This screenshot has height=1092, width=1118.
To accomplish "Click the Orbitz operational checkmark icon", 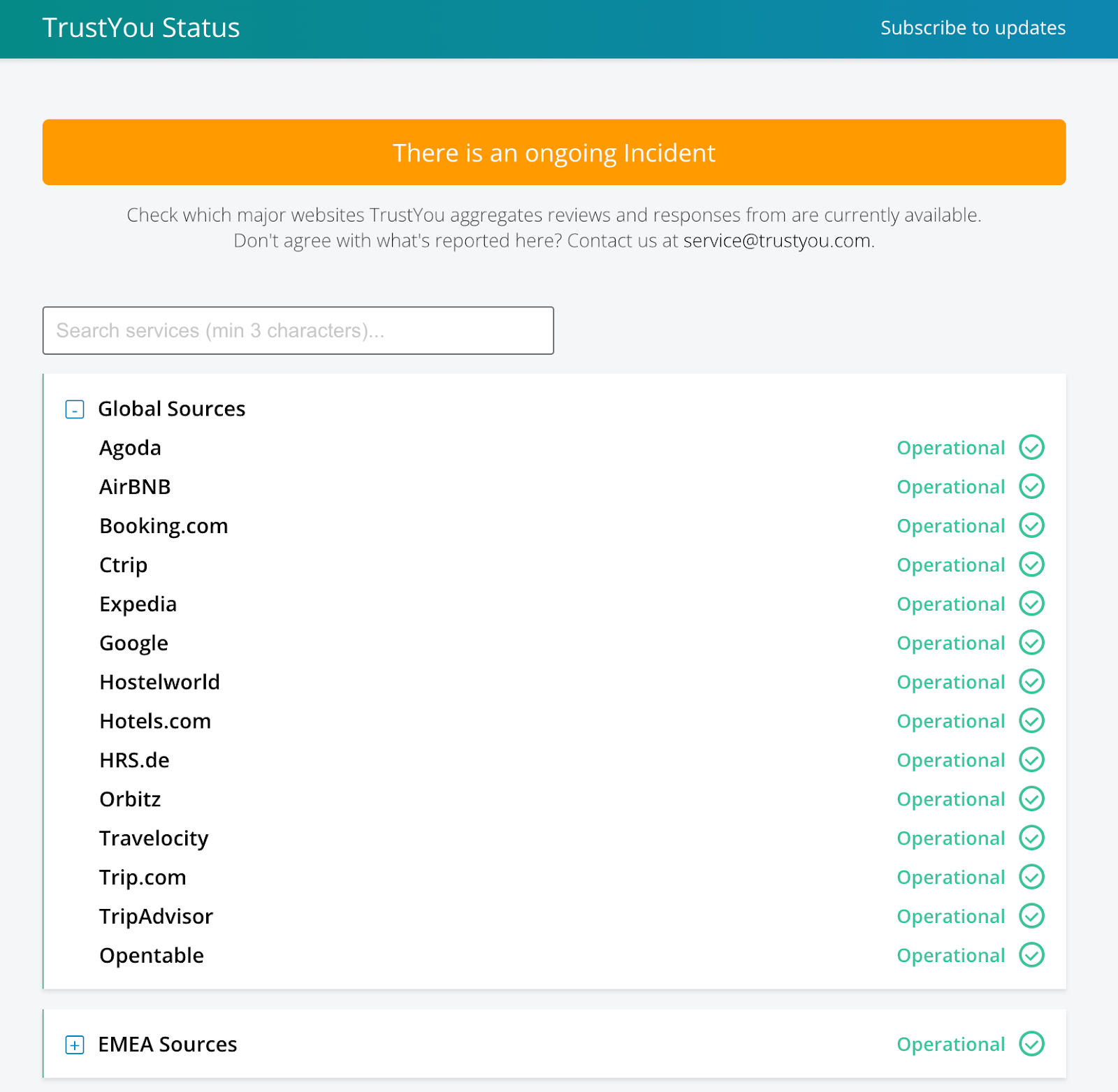I will [x=1031, y=799].
